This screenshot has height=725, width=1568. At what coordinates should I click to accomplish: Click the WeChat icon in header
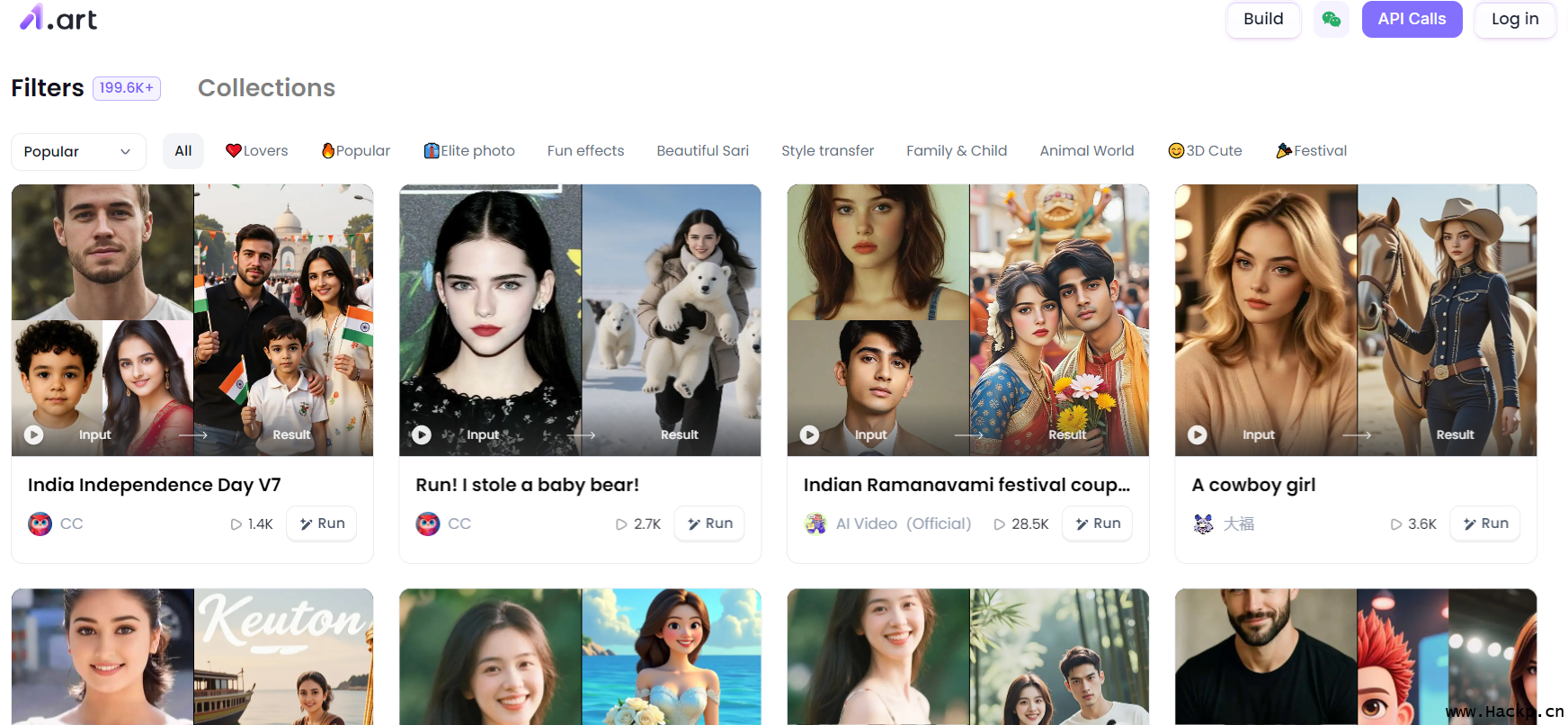tap(1331, 19)
